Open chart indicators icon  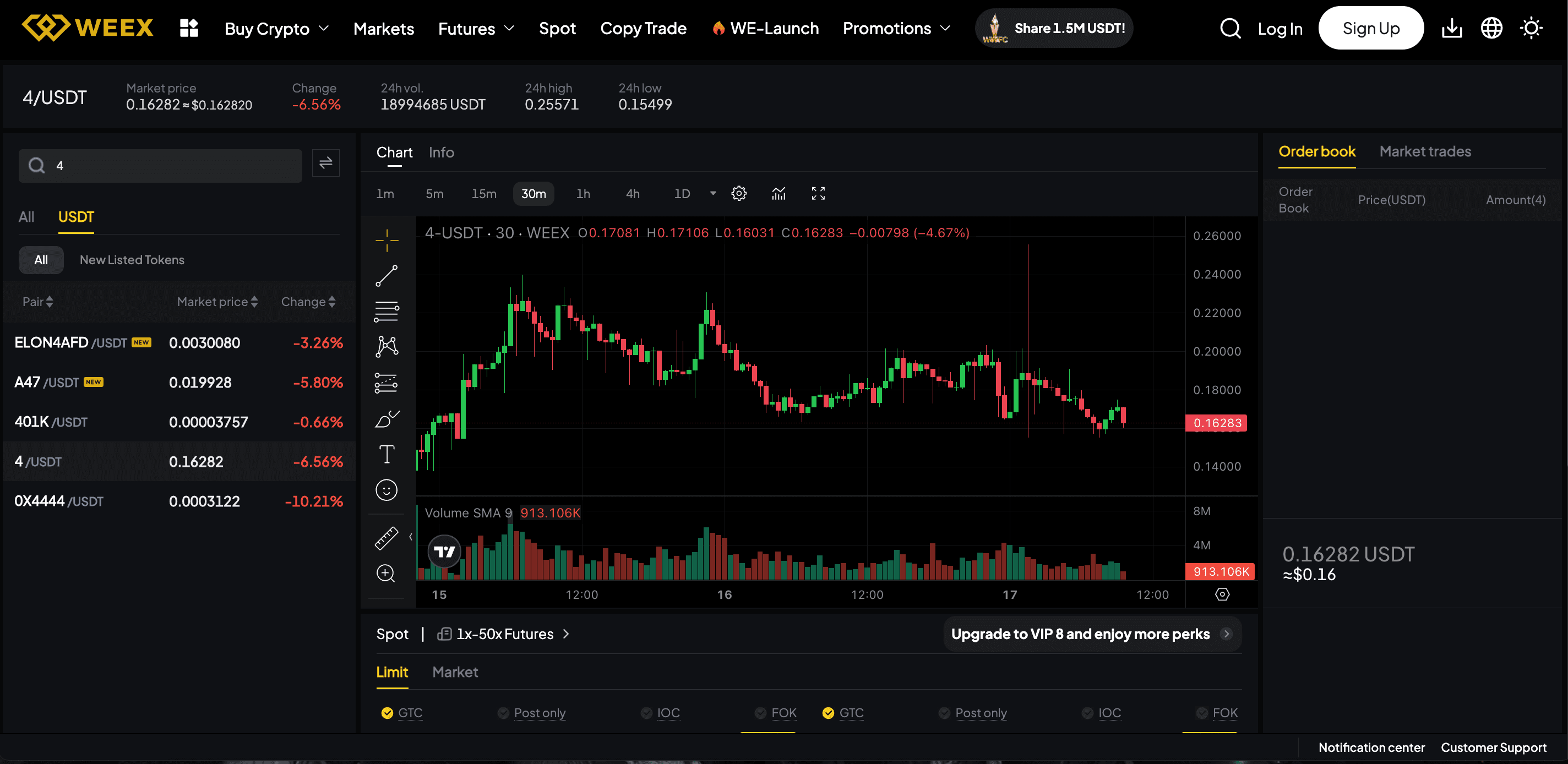click(778, 194)
